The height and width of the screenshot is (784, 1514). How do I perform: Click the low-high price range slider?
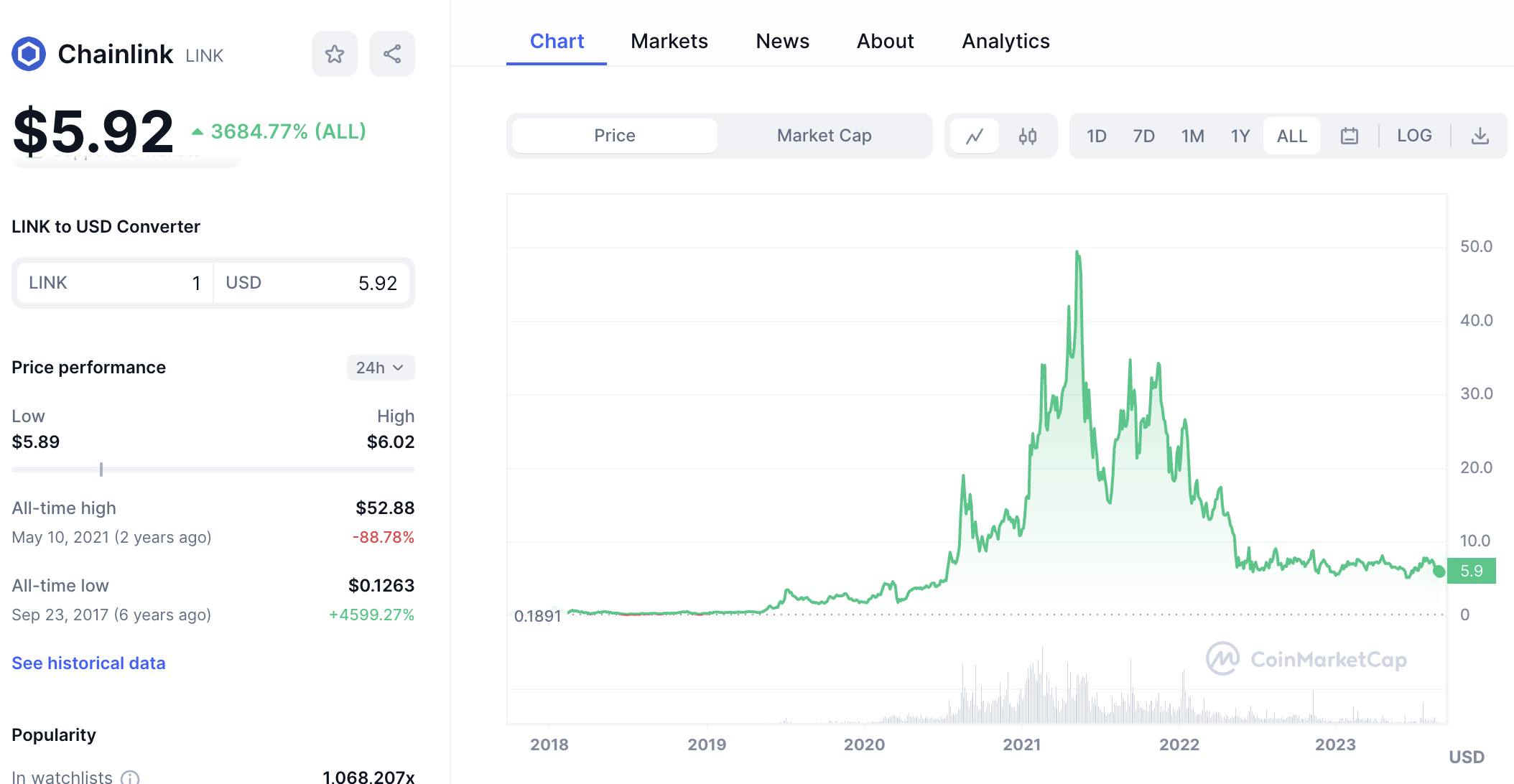213,470
